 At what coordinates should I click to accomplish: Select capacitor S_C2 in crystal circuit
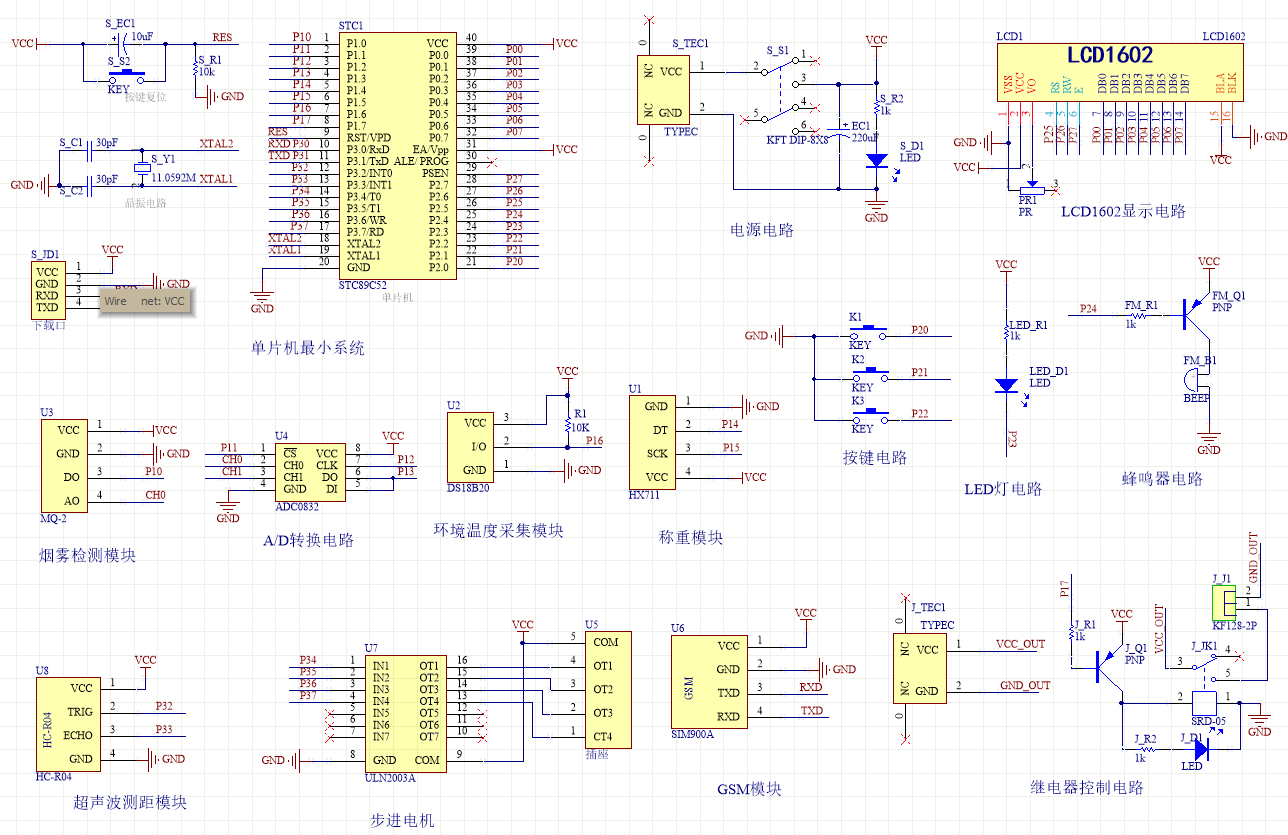click(x=90, y=184)
